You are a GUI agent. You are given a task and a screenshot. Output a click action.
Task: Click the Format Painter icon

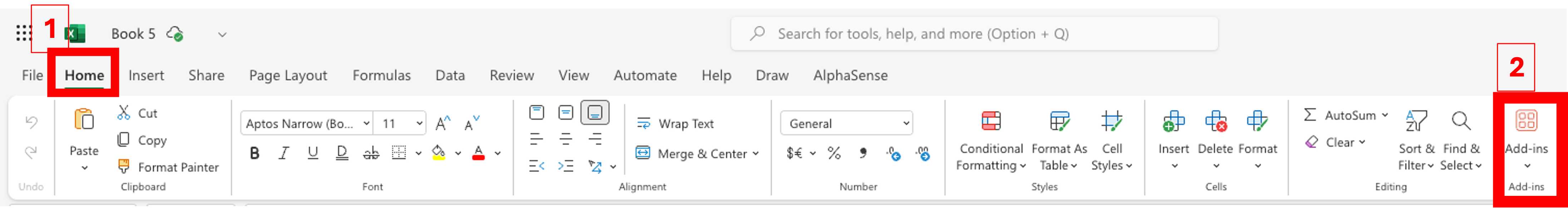click(124, 166)
